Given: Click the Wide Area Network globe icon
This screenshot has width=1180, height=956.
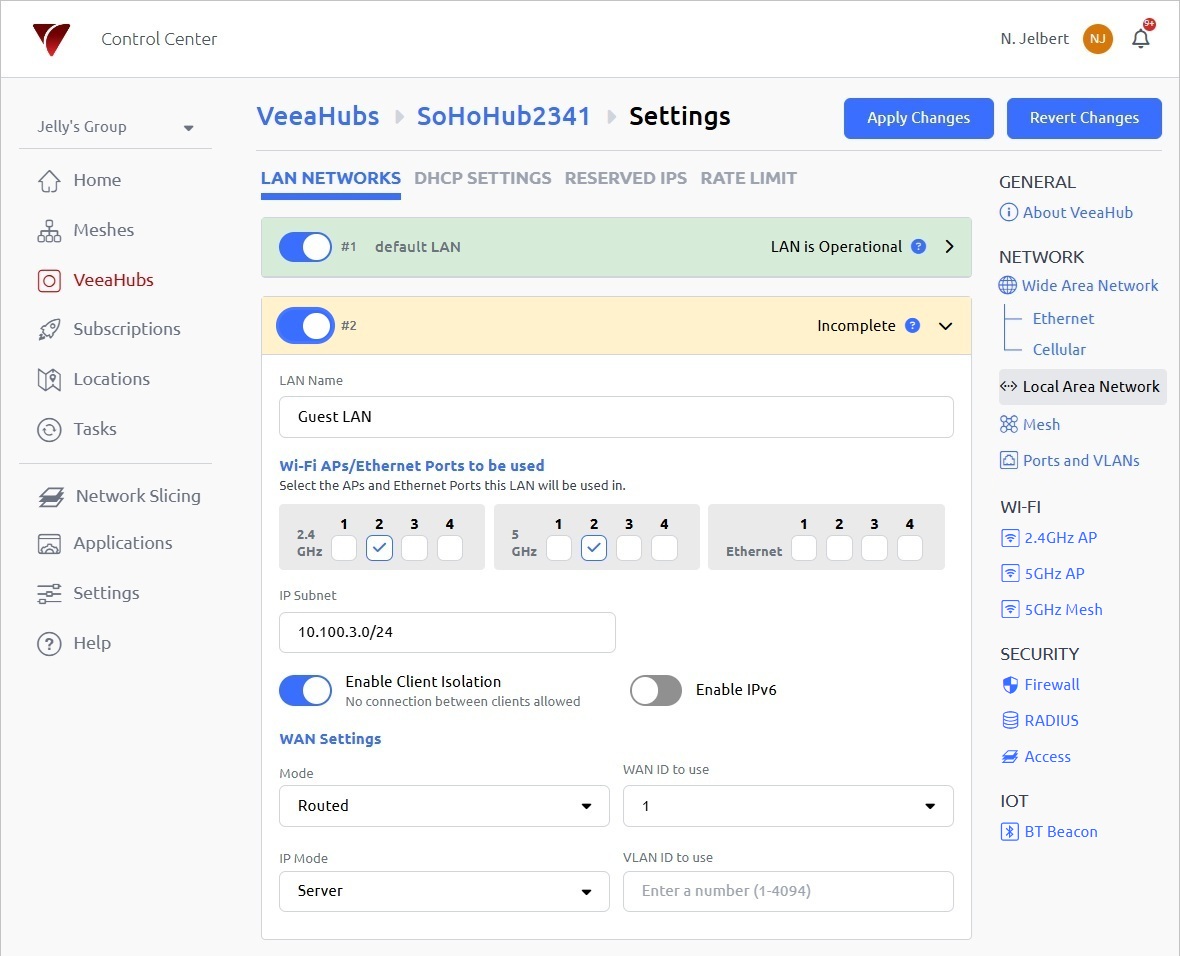Looking at the screenshot, I should pos(1008,285).
